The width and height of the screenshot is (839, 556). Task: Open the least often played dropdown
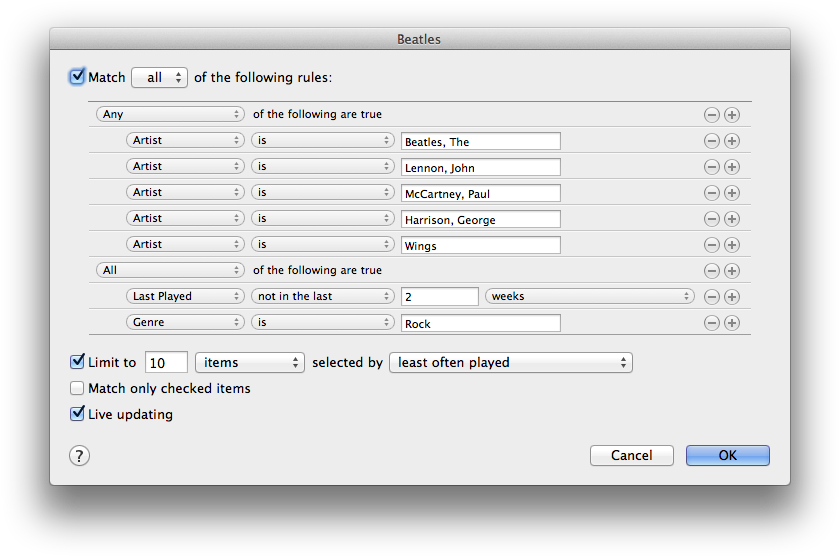tap(511, 362)
